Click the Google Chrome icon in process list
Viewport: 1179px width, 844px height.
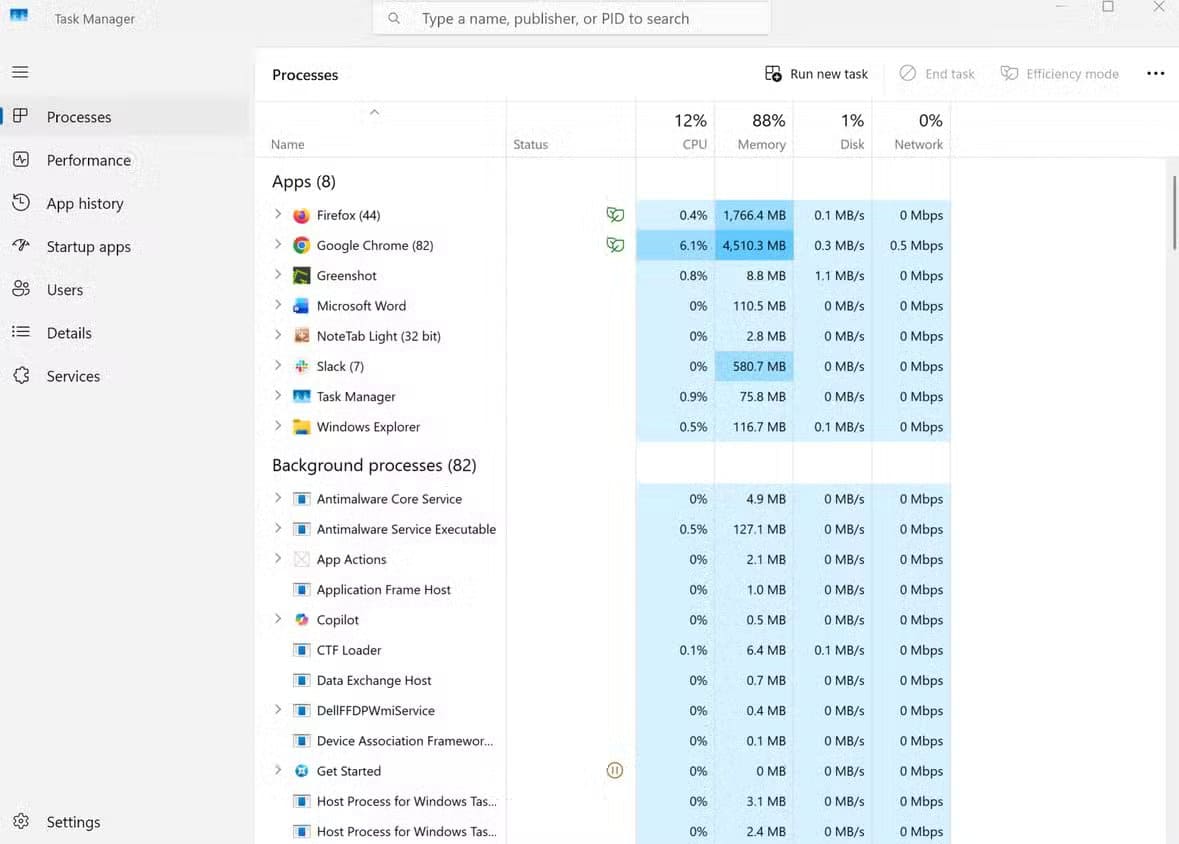pos(301,245)
